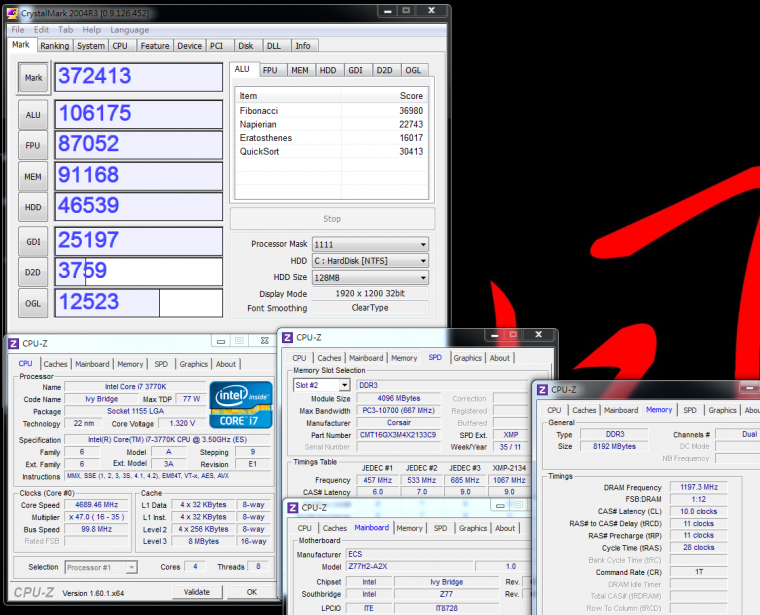The image size is (760, 615).
Task: Run the full Mark benchmark
Action: pos(33,78)
